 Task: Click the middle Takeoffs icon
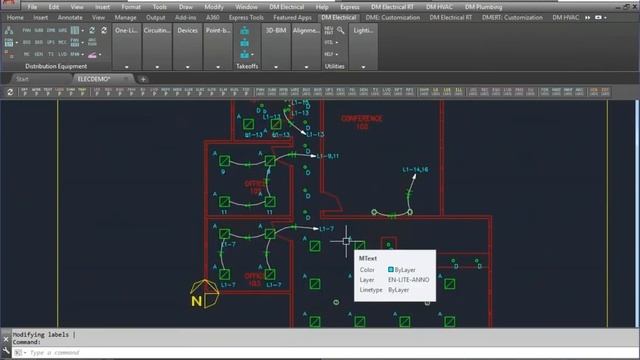pos(244,42)
